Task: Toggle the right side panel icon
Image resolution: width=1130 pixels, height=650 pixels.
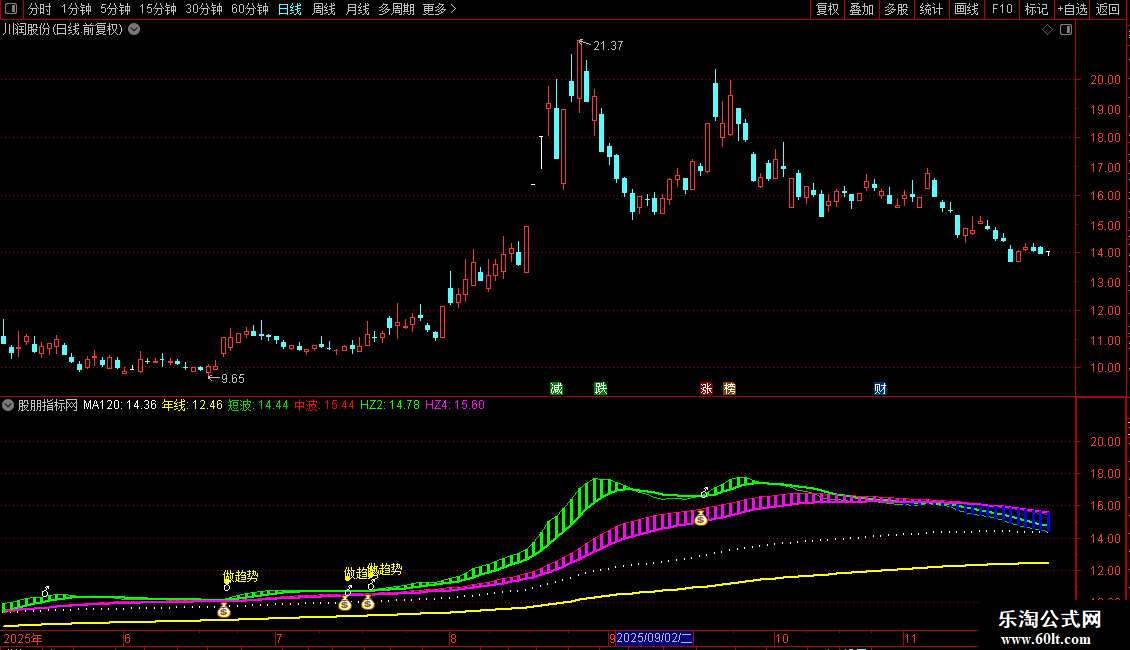Action: click(1066, 30)
